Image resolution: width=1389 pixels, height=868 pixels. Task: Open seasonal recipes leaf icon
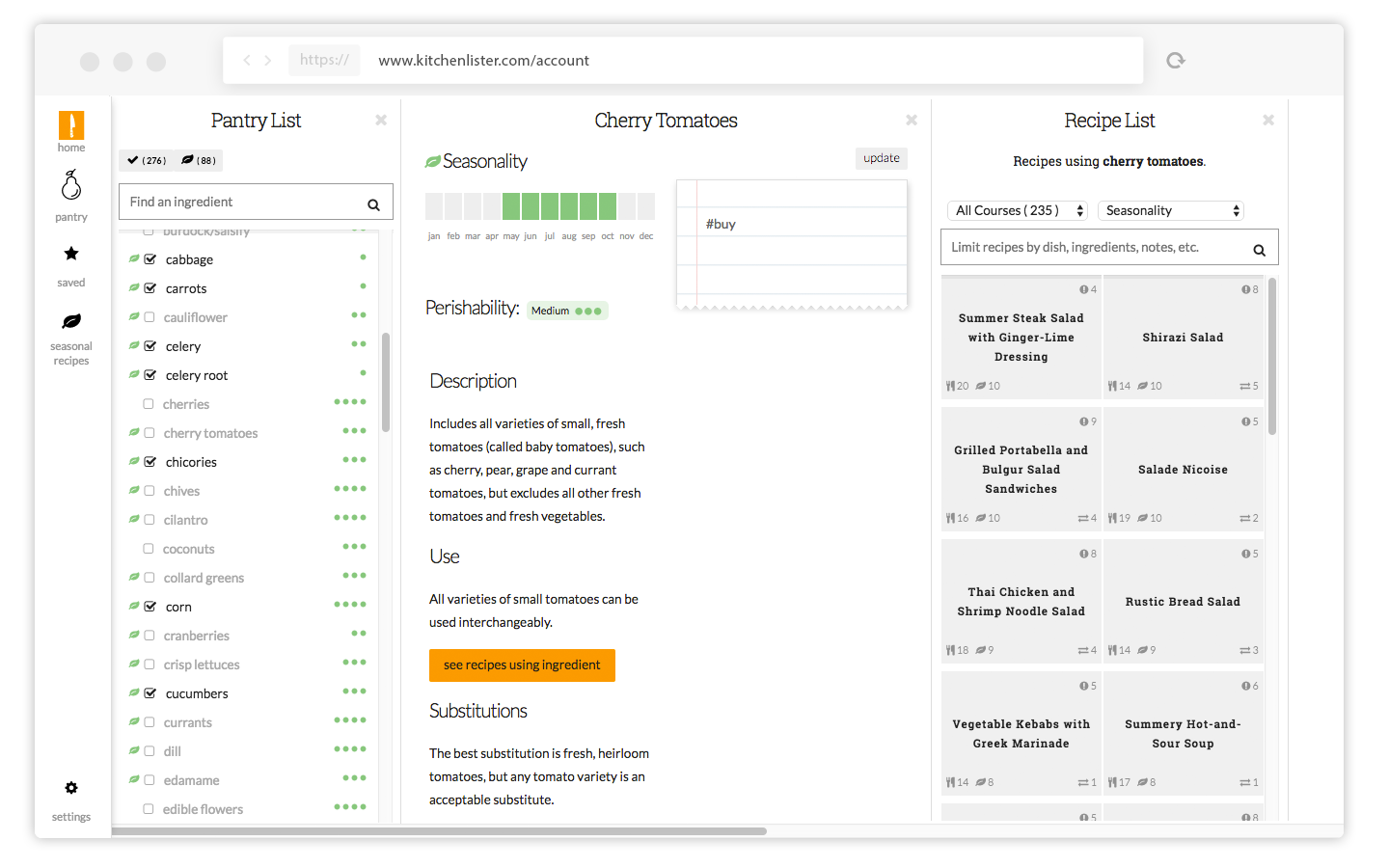[71, 321]
